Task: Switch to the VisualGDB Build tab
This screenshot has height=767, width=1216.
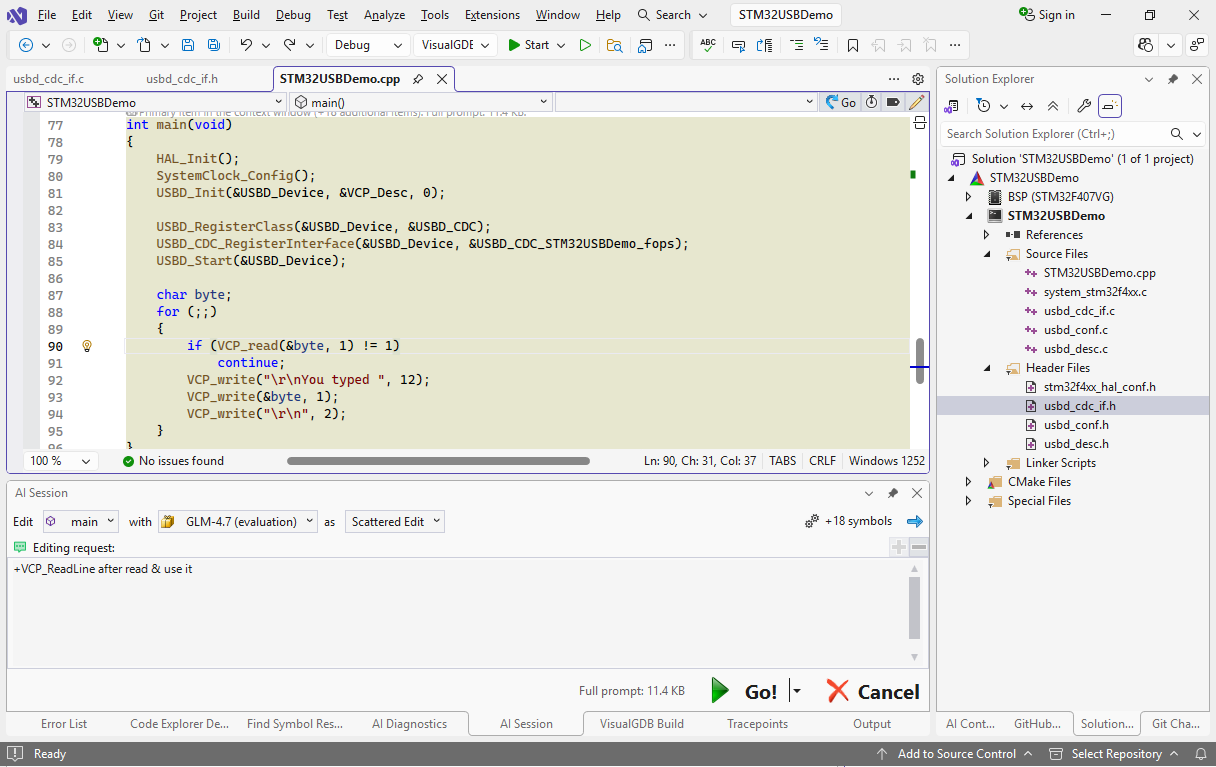Action: (x=641, y=723)
